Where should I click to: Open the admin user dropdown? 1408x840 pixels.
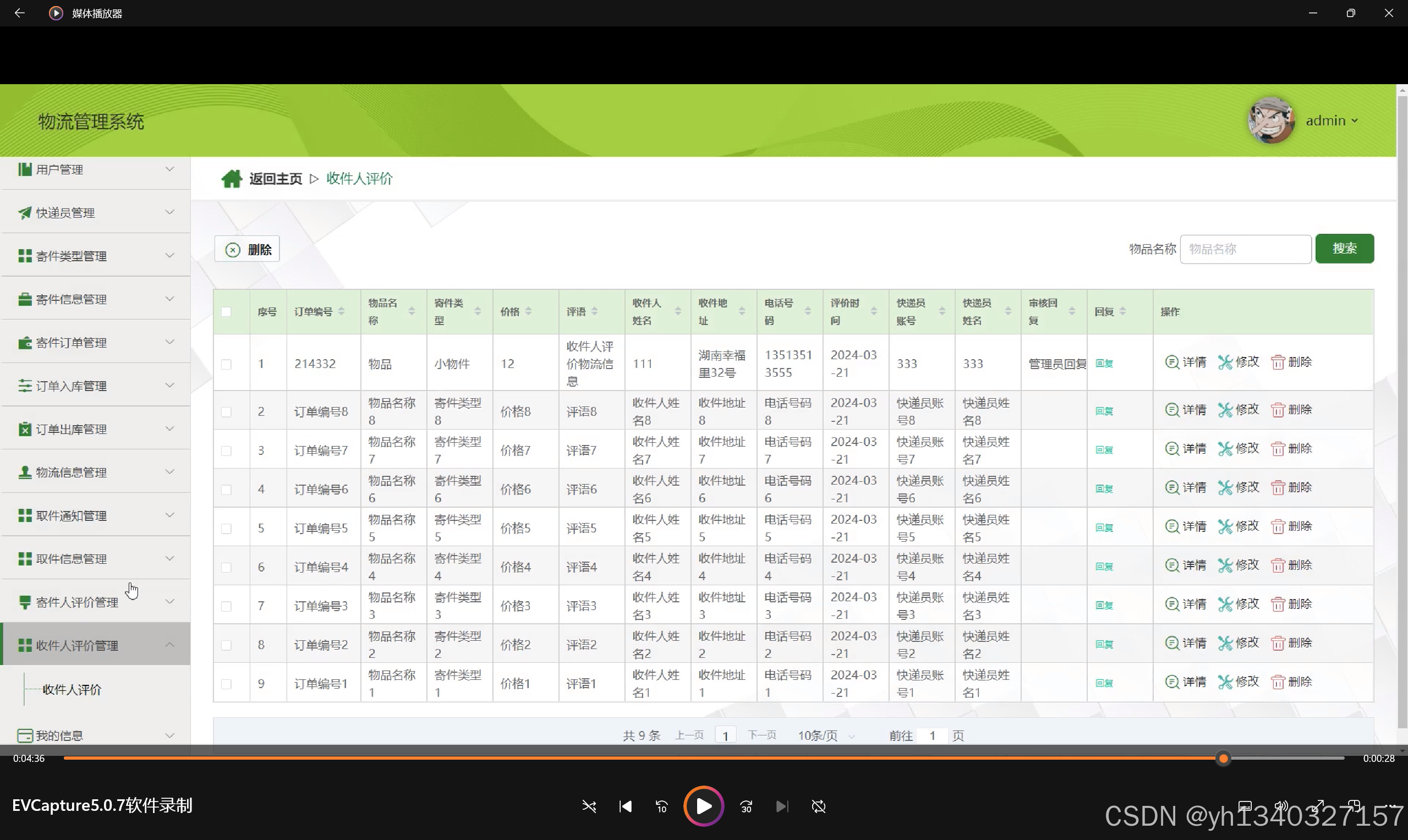point(1331,120)
